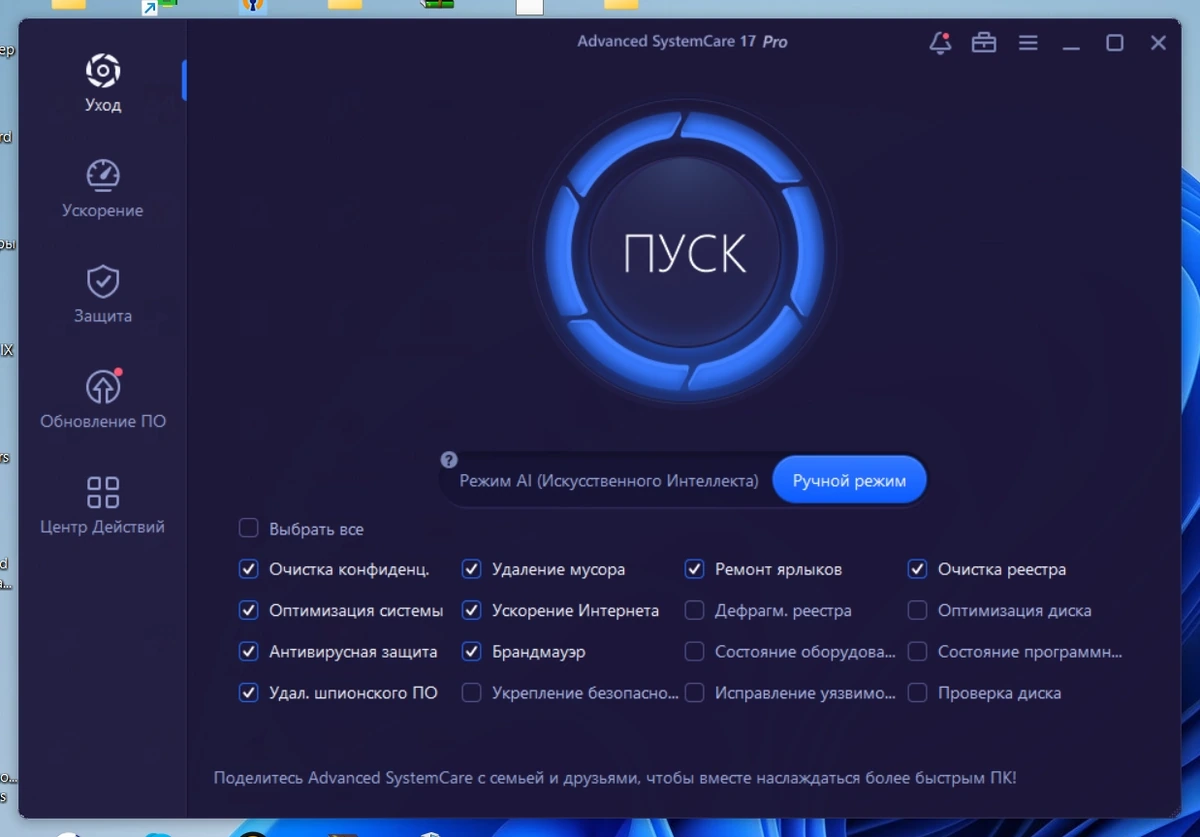Uncheck Оптимизация системы checkbox
The height and width of the screenshot is (837, 1200).
pyautogui.click(x=248, y=610)
